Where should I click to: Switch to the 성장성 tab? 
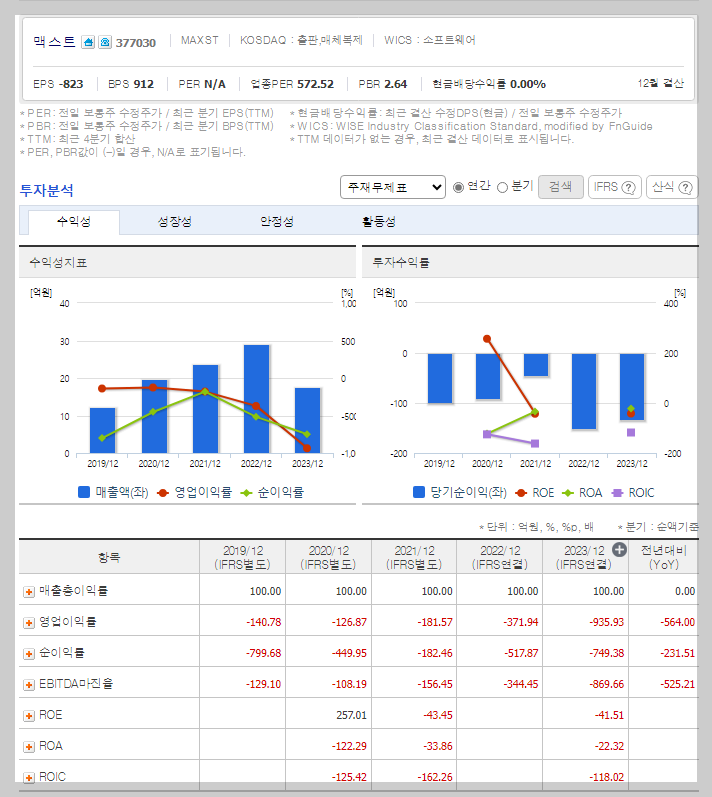pyautogui.click(x=175, y=222)
